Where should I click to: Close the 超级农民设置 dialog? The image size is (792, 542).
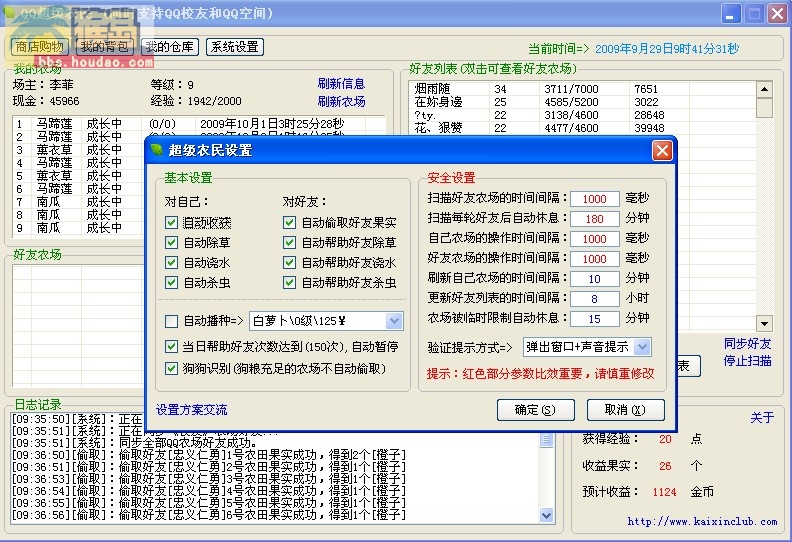pyautogui.click(x=662, y=150)
